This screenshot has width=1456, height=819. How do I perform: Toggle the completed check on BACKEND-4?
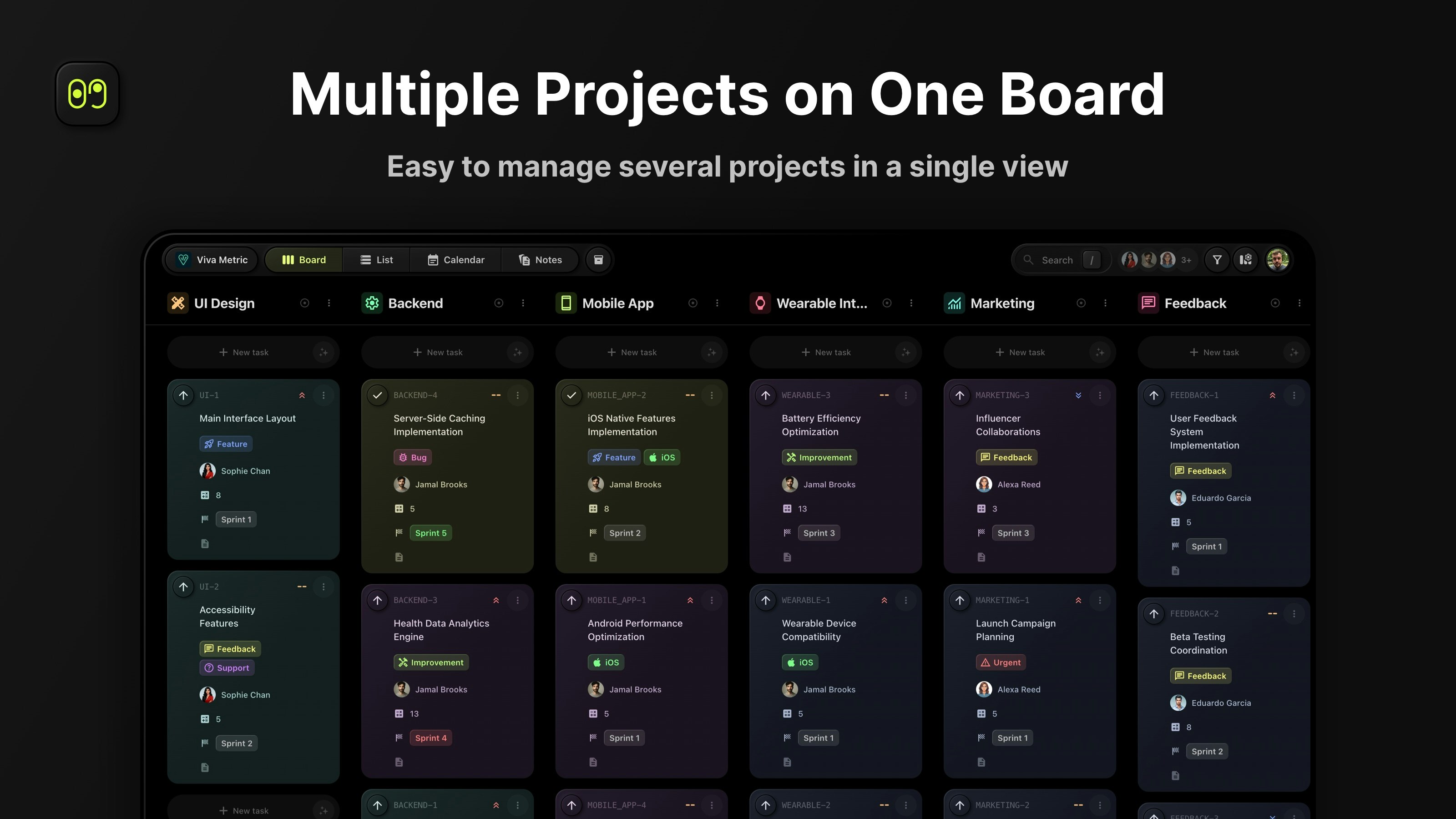tap(377, 396)
